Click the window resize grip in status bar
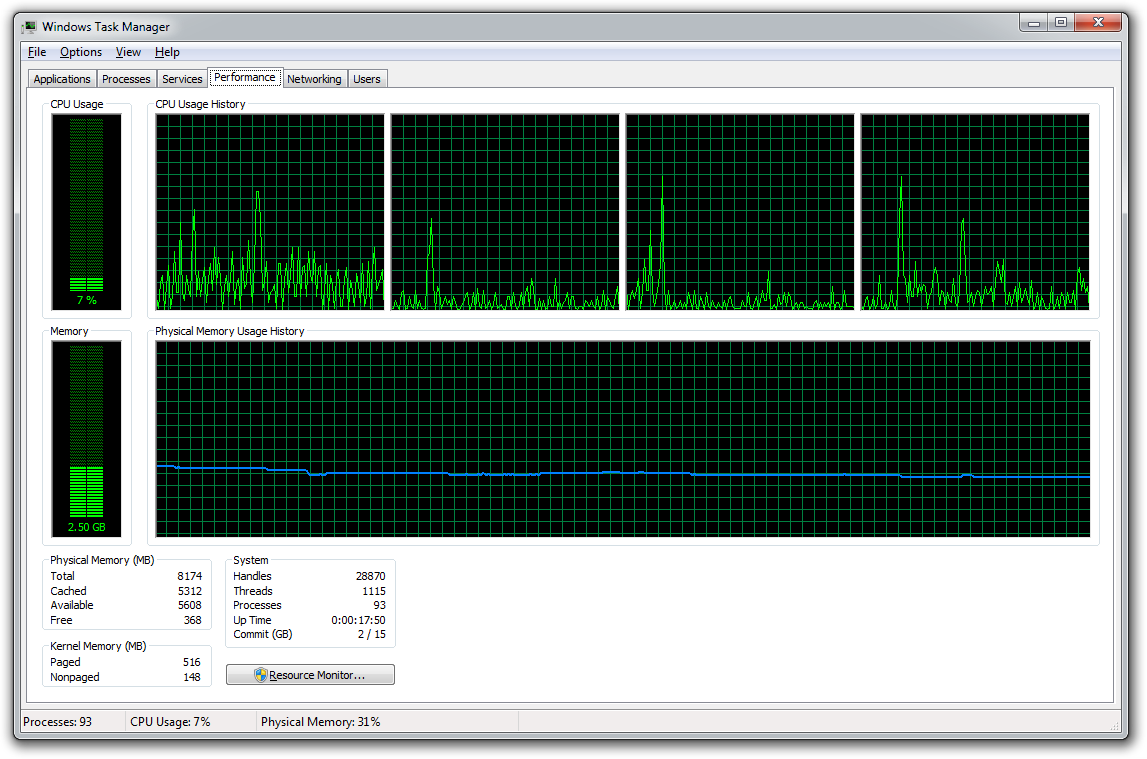This screenshot has width=1147, height=759. pos(1114,725)
